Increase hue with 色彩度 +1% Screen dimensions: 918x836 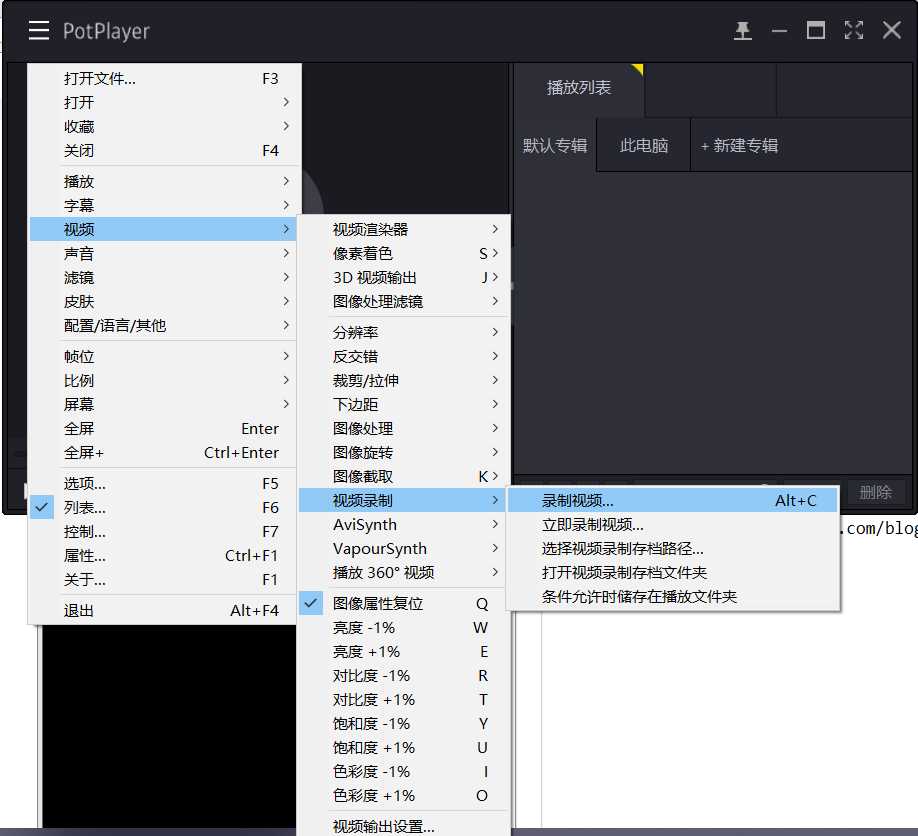point(403,796)
